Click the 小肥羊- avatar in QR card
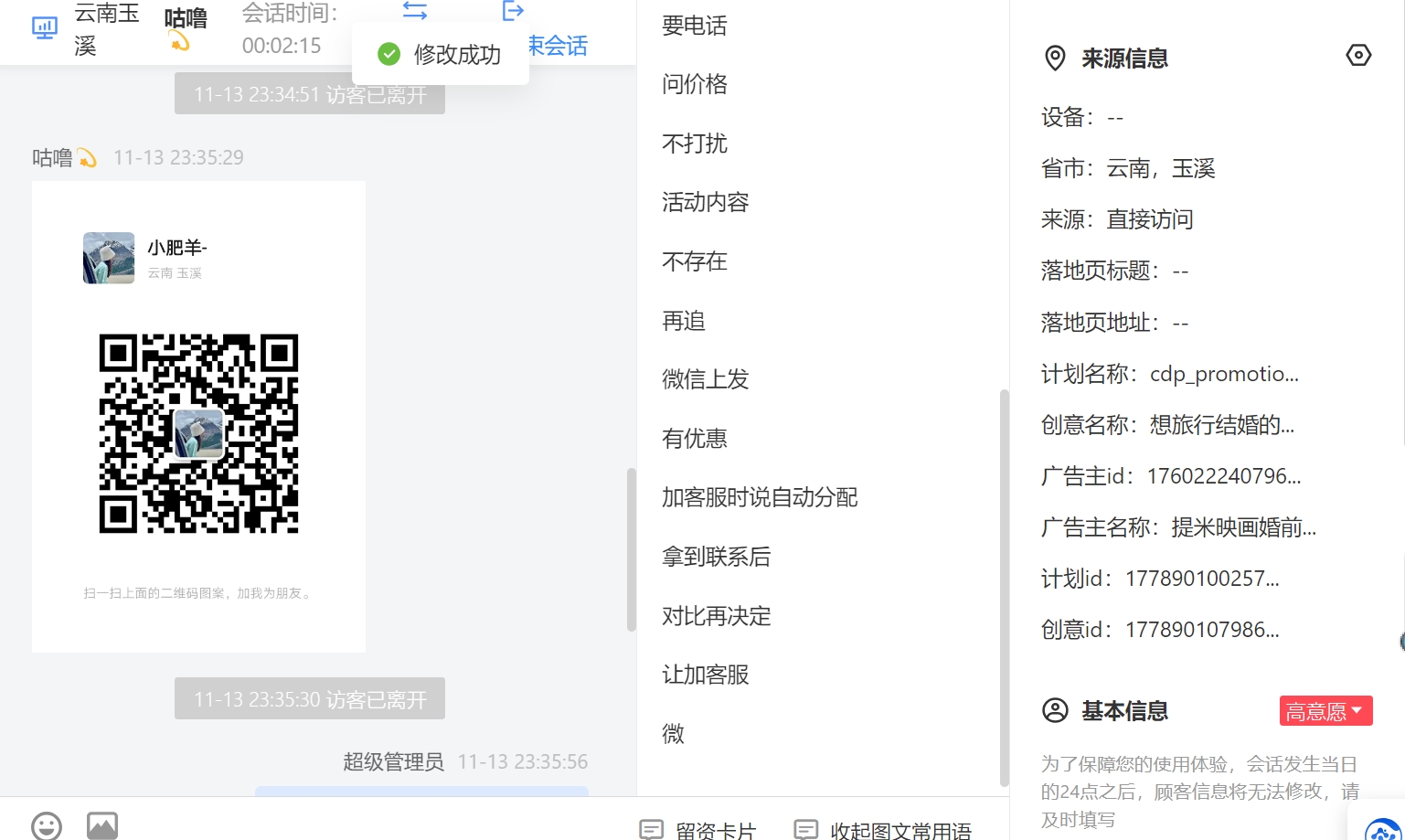 [x=109, y=258]
